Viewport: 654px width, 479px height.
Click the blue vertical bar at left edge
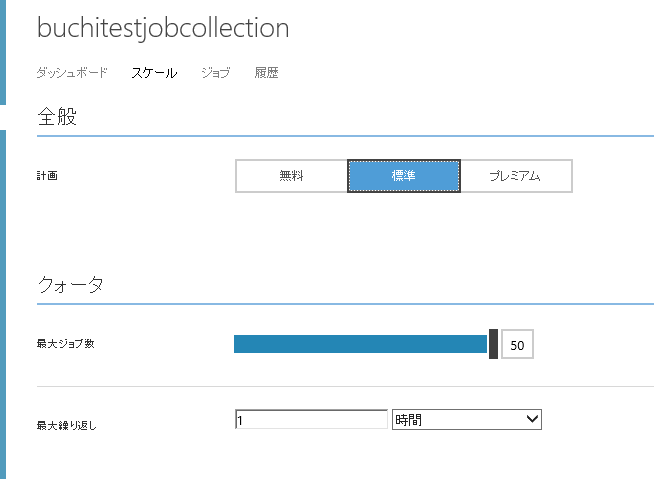tap(3, 300)
